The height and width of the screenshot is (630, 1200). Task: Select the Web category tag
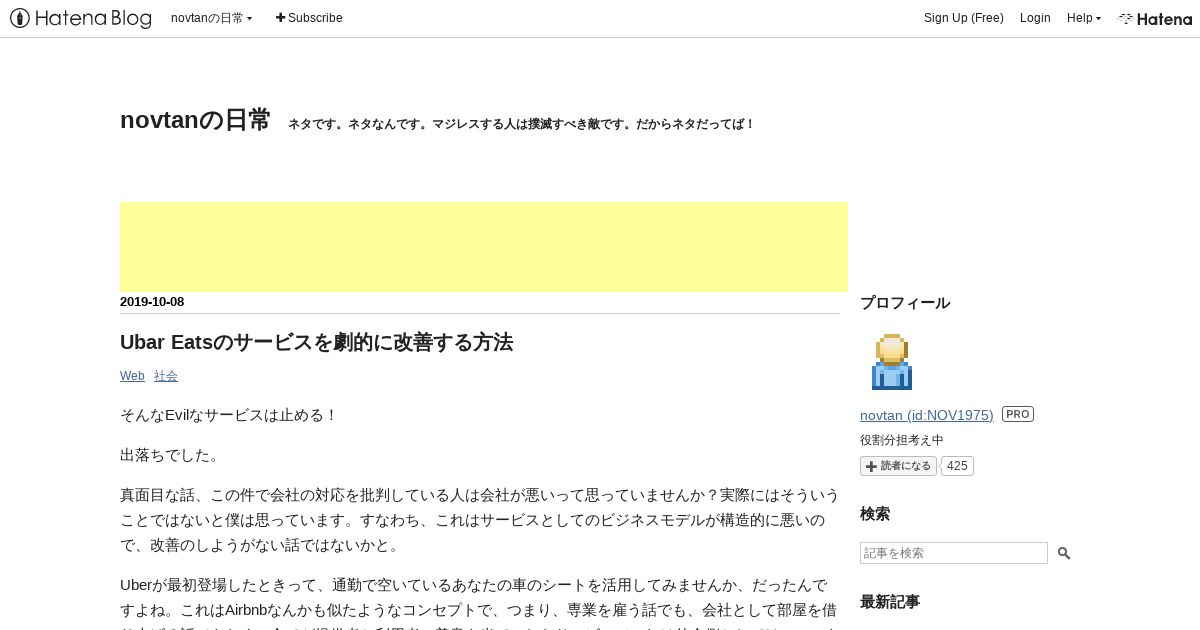(132, 376)
